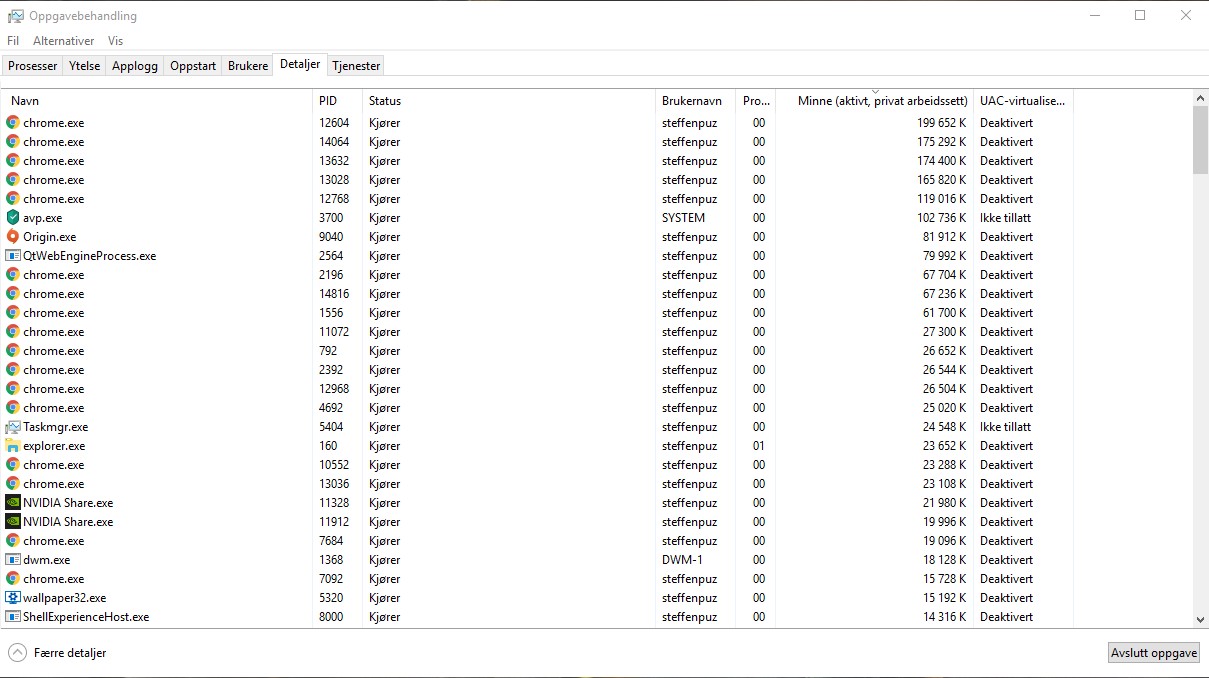1209x678 pixels.
Task: Select Ikke tillatt cell in Taskmgr.exe row
Action: tap(1005, 427)
